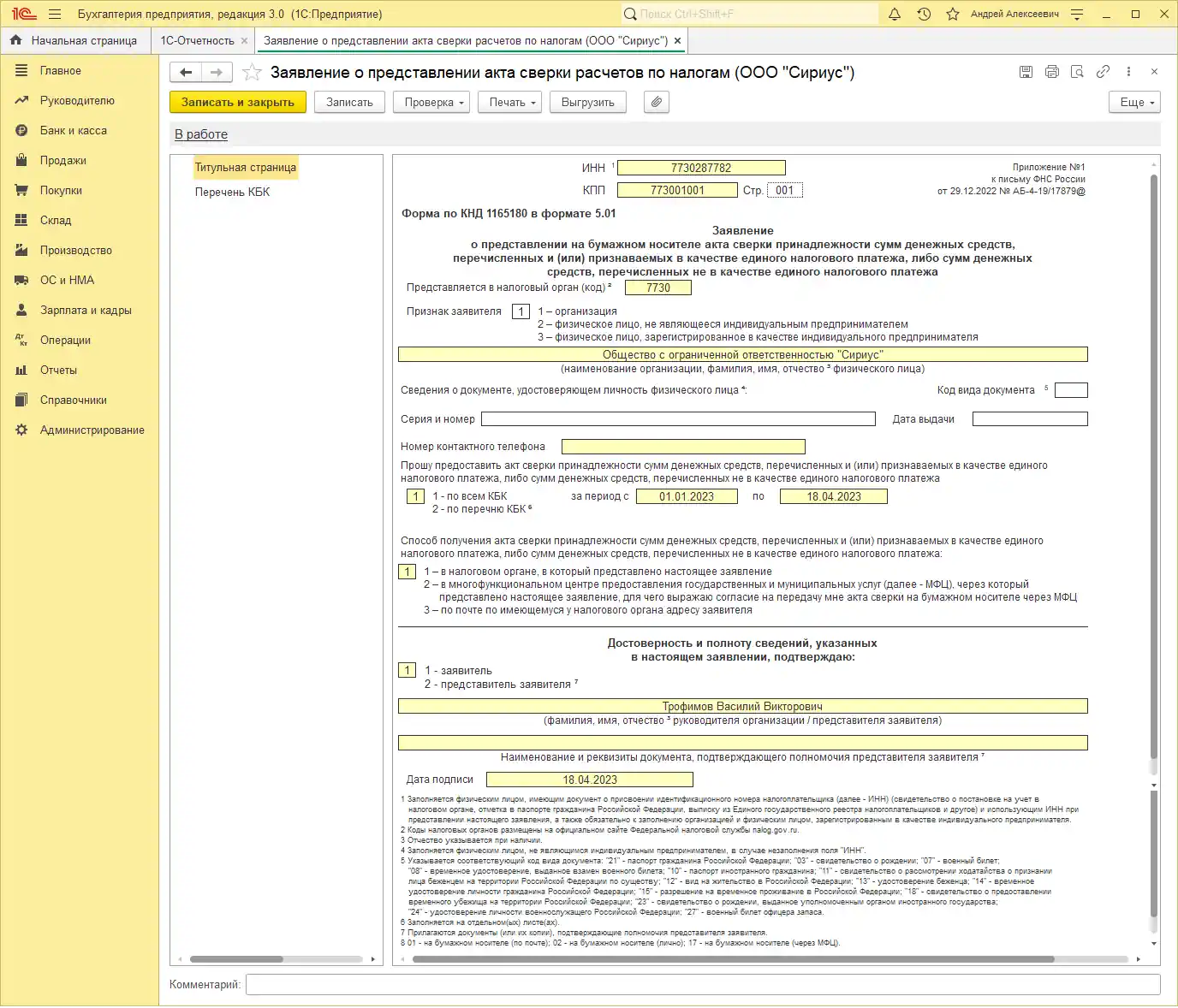The width and height of the screenshot is (1178, 1008).
Task: Navigate back with left arrow button
Action: pos(186,73)
